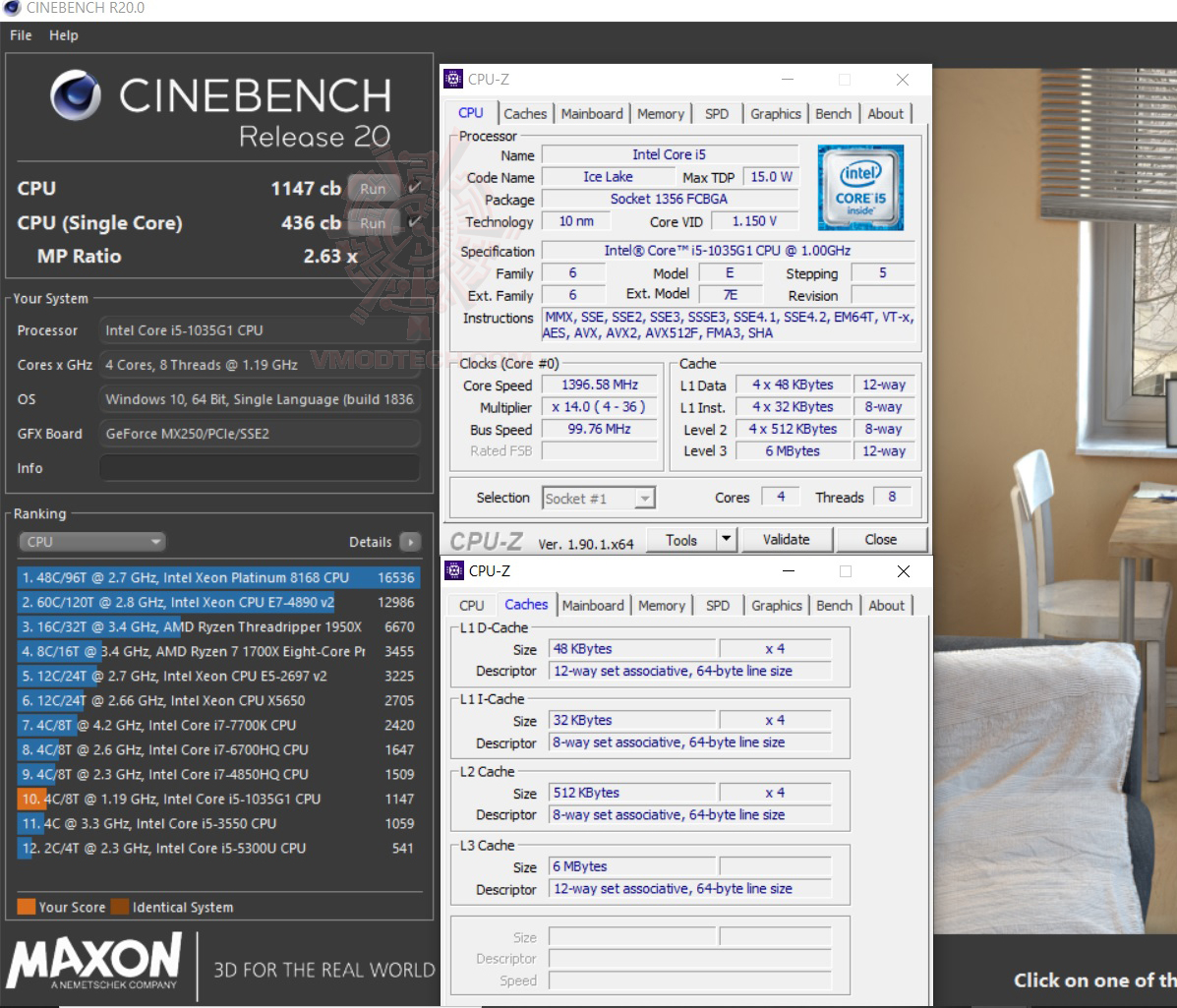Select ranking row Intel Core i5-3550
This screenshot has height=1008, width=1177.
coord(217,823)
